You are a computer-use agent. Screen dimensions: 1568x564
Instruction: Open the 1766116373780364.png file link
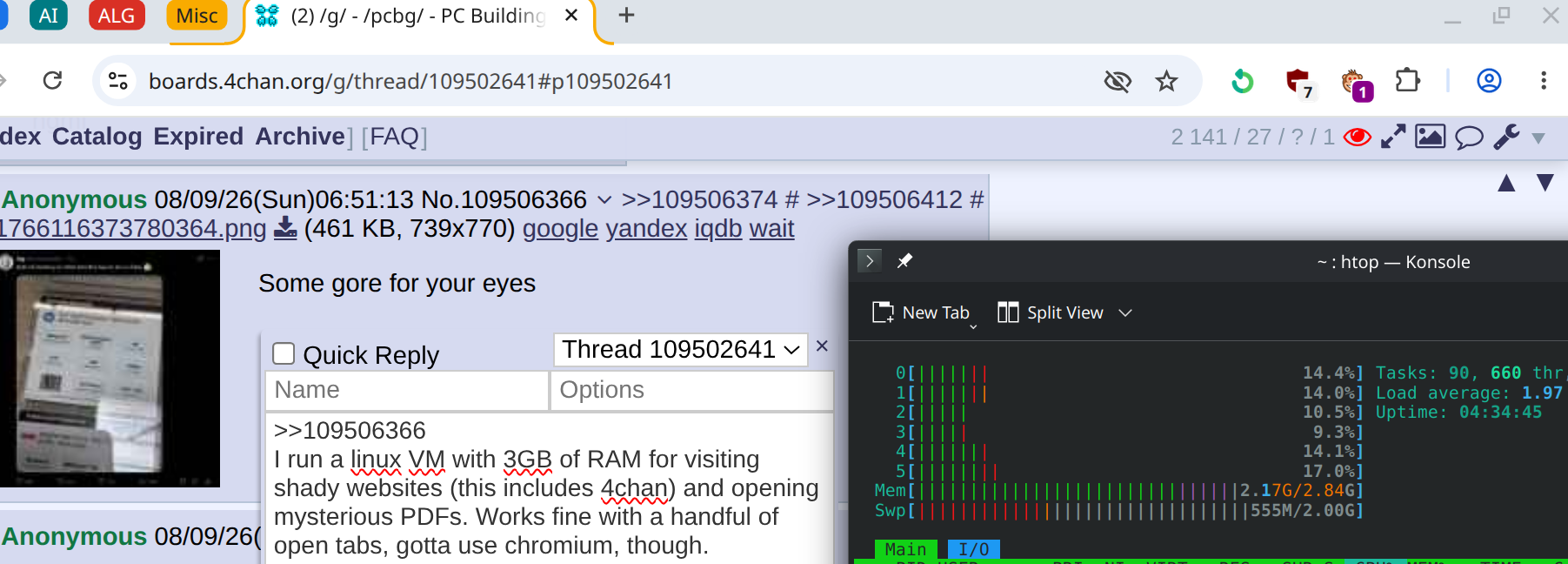coord(133,228)
